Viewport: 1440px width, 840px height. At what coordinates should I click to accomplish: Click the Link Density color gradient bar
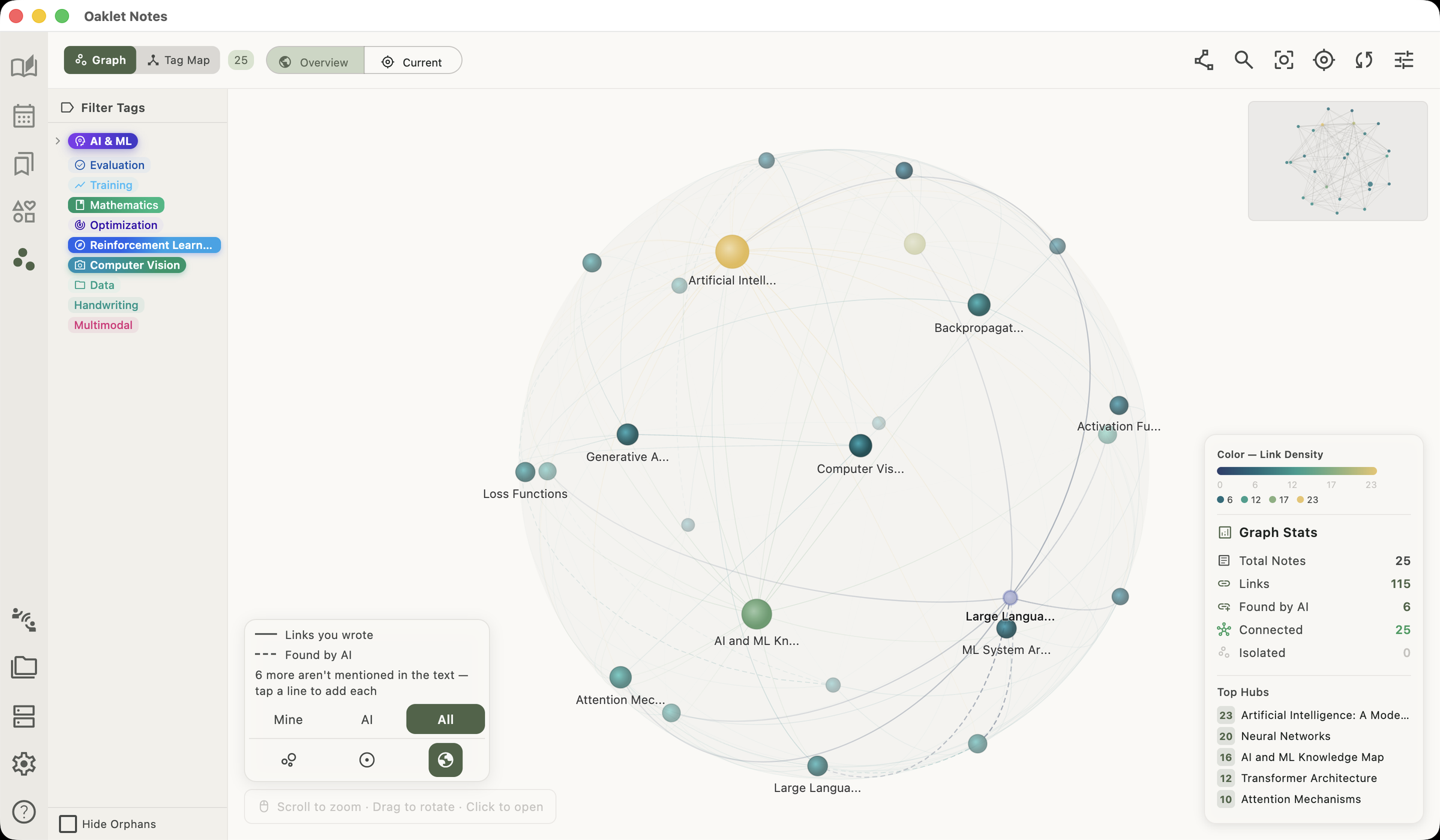1297,471
